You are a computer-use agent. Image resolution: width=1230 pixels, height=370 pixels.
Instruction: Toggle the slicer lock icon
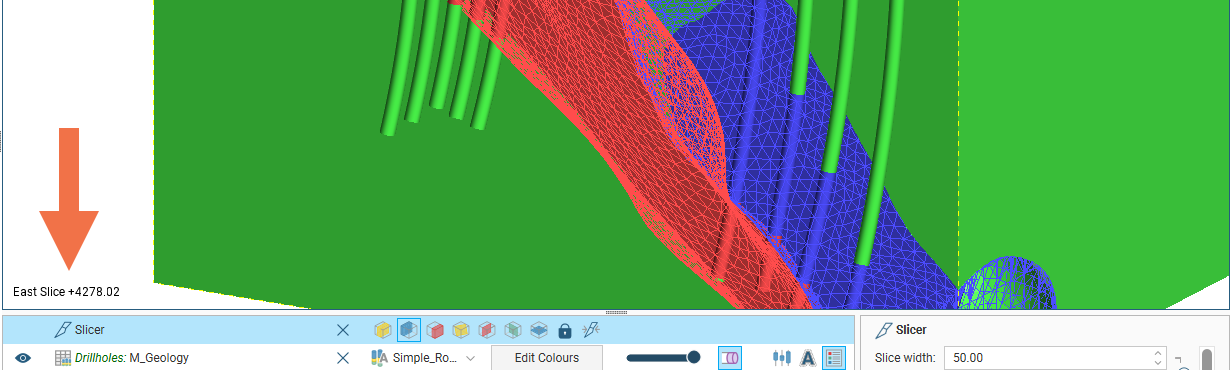(564, 330)
